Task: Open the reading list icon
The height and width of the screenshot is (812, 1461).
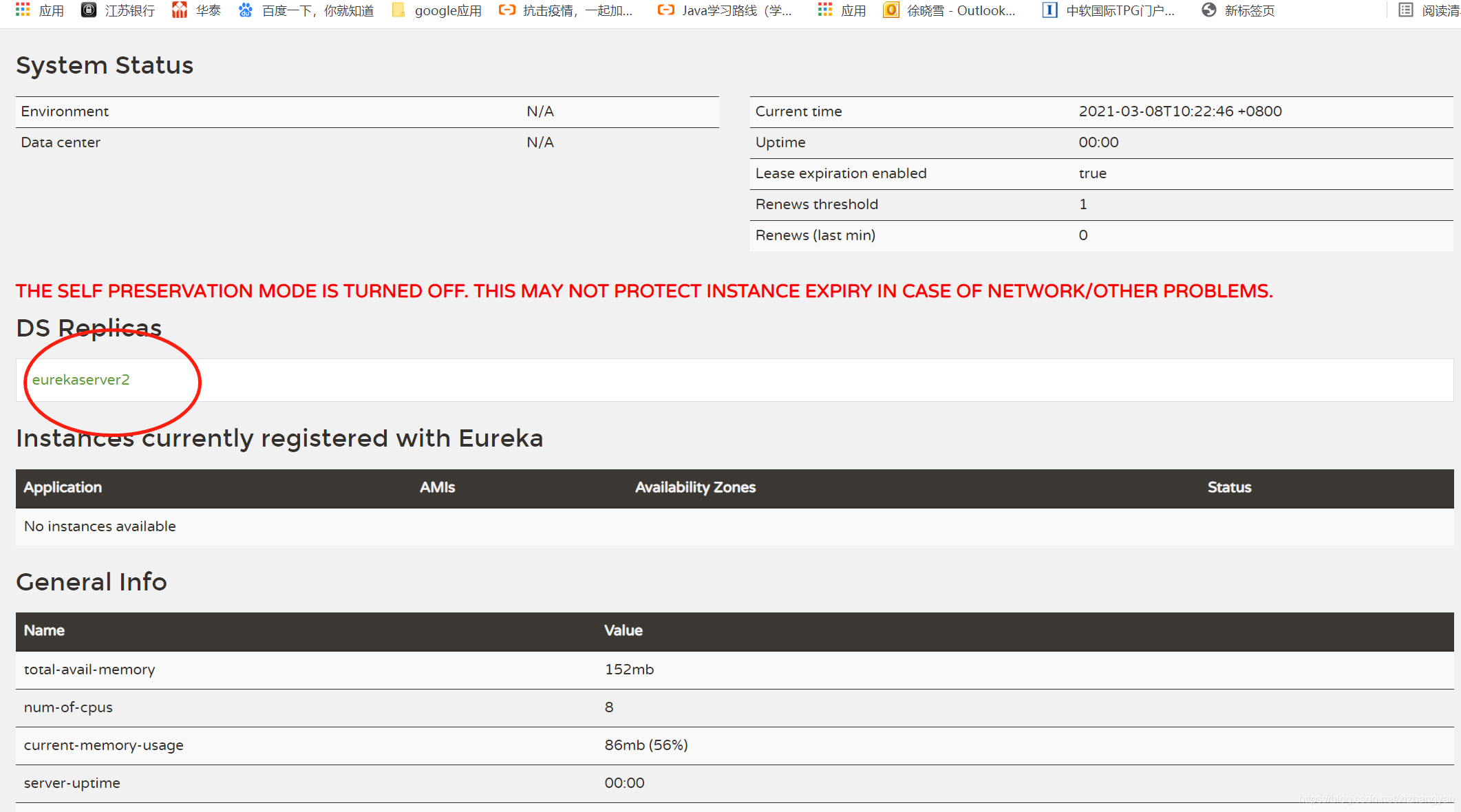Action: (1406, 10)
